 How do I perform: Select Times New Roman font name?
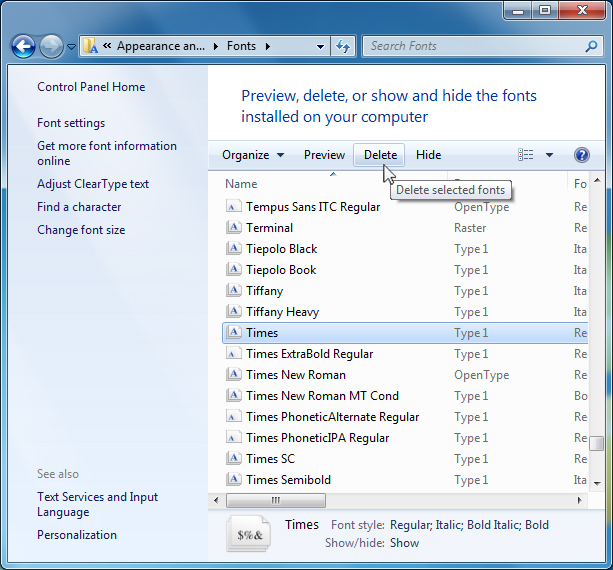click(x=296, y=375)
